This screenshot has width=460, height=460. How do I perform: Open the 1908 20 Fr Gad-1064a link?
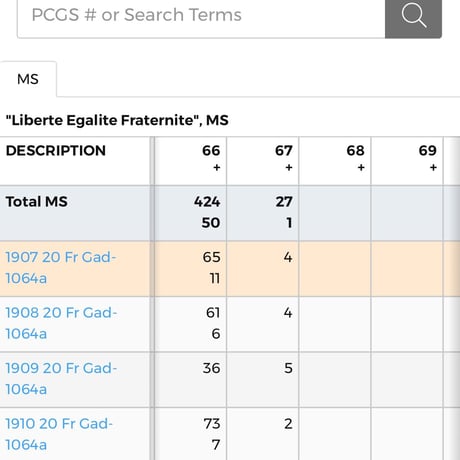61,323
